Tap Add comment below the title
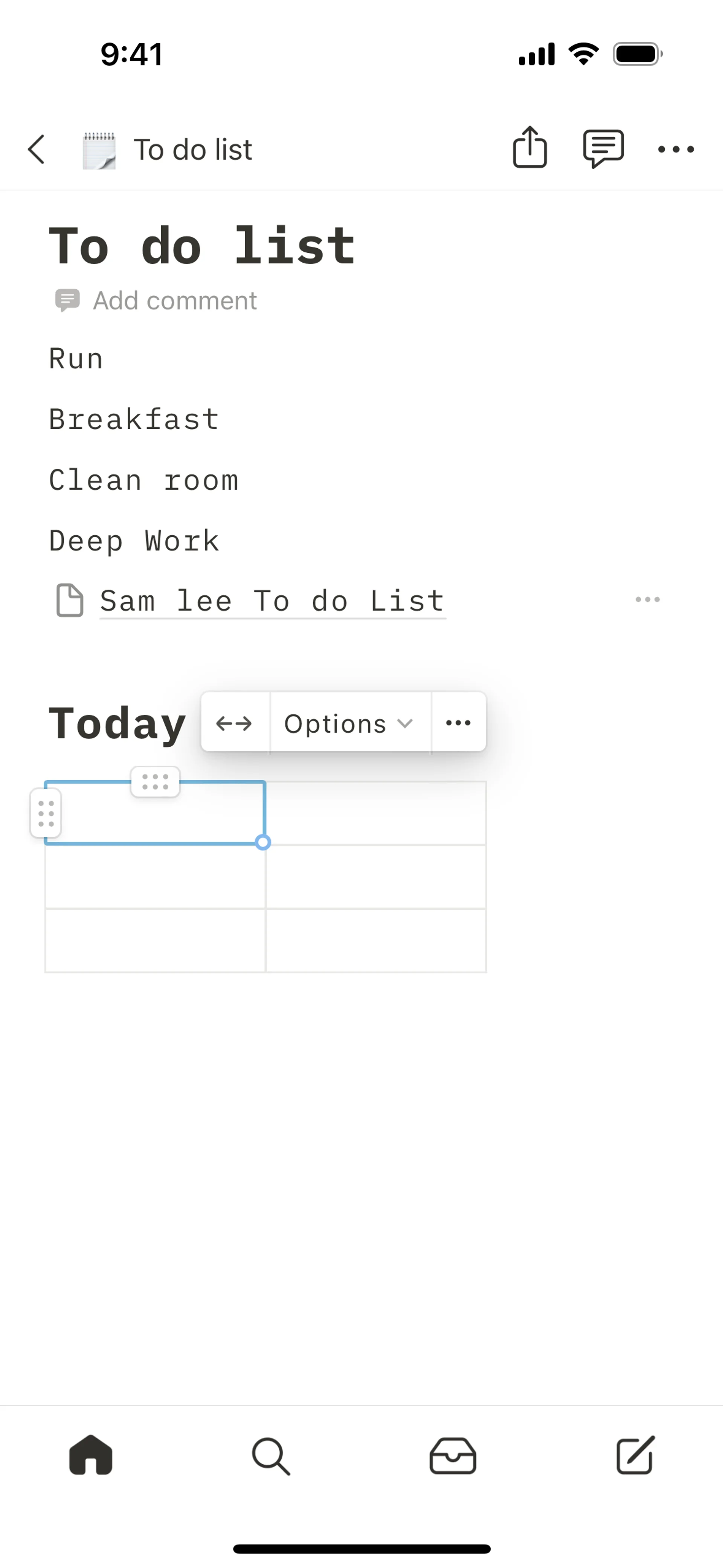 tap(174, 301)
